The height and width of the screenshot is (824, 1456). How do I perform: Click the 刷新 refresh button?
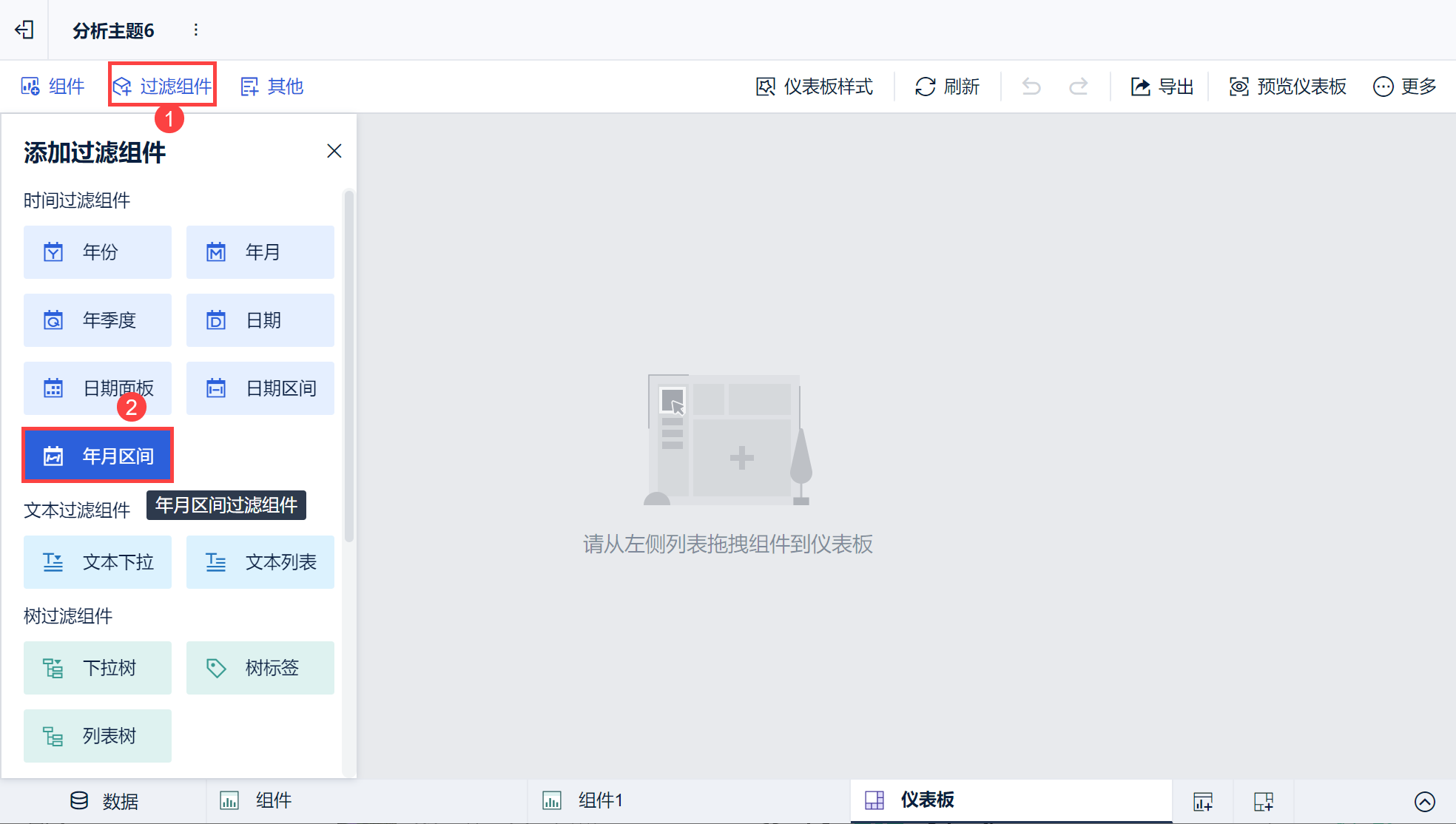(x=947, y=87)
